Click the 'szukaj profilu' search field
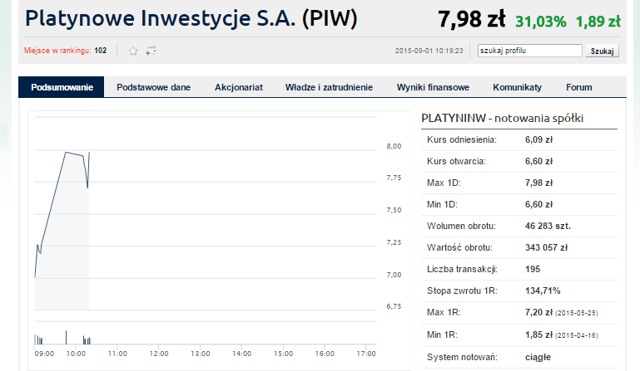Screen dimensions: 640x371 pyautogui.click(x=530, y=51)
